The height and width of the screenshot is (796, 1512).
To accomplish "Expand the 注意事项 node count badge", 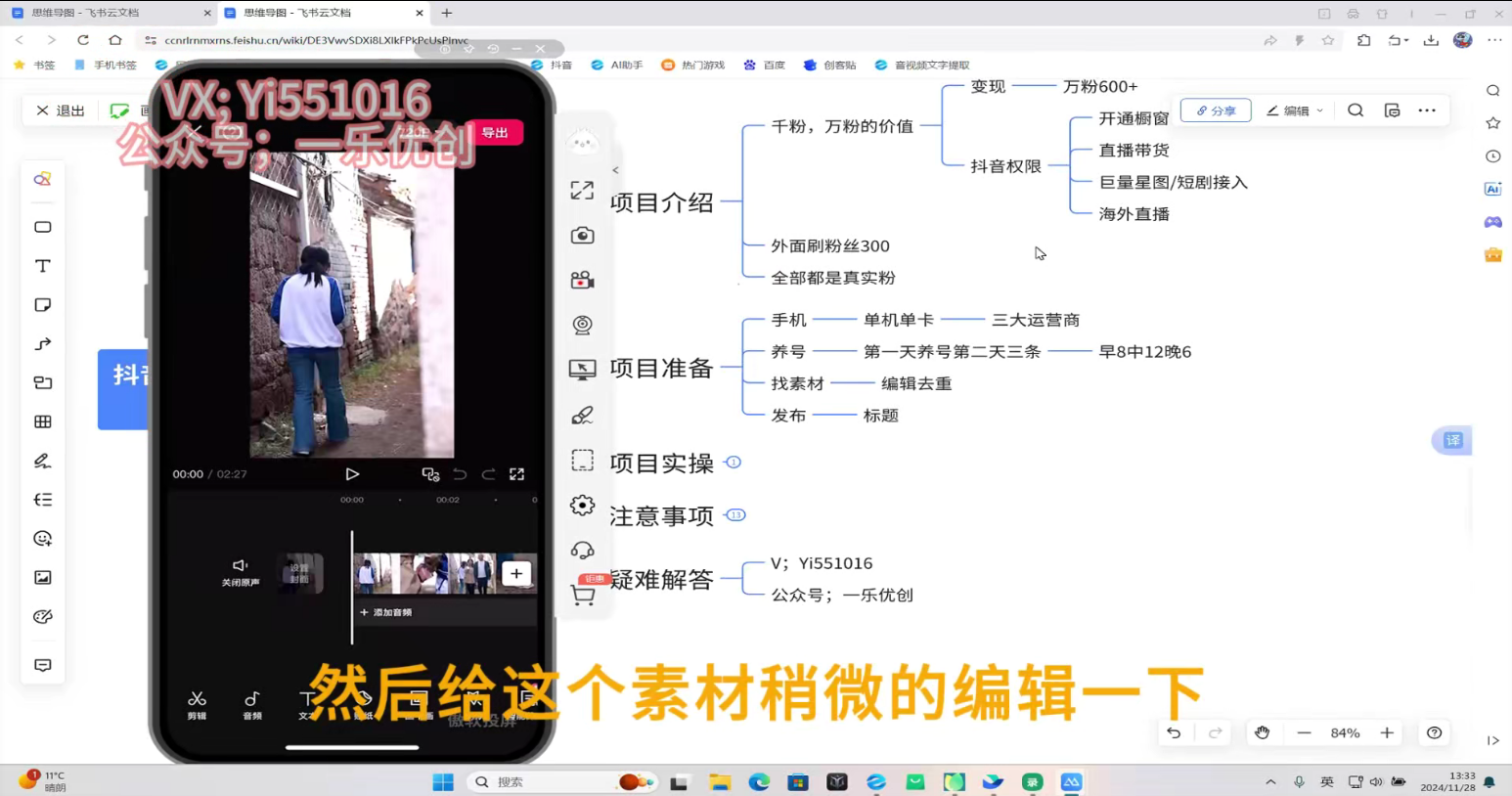I will click(x=735, y=515).
